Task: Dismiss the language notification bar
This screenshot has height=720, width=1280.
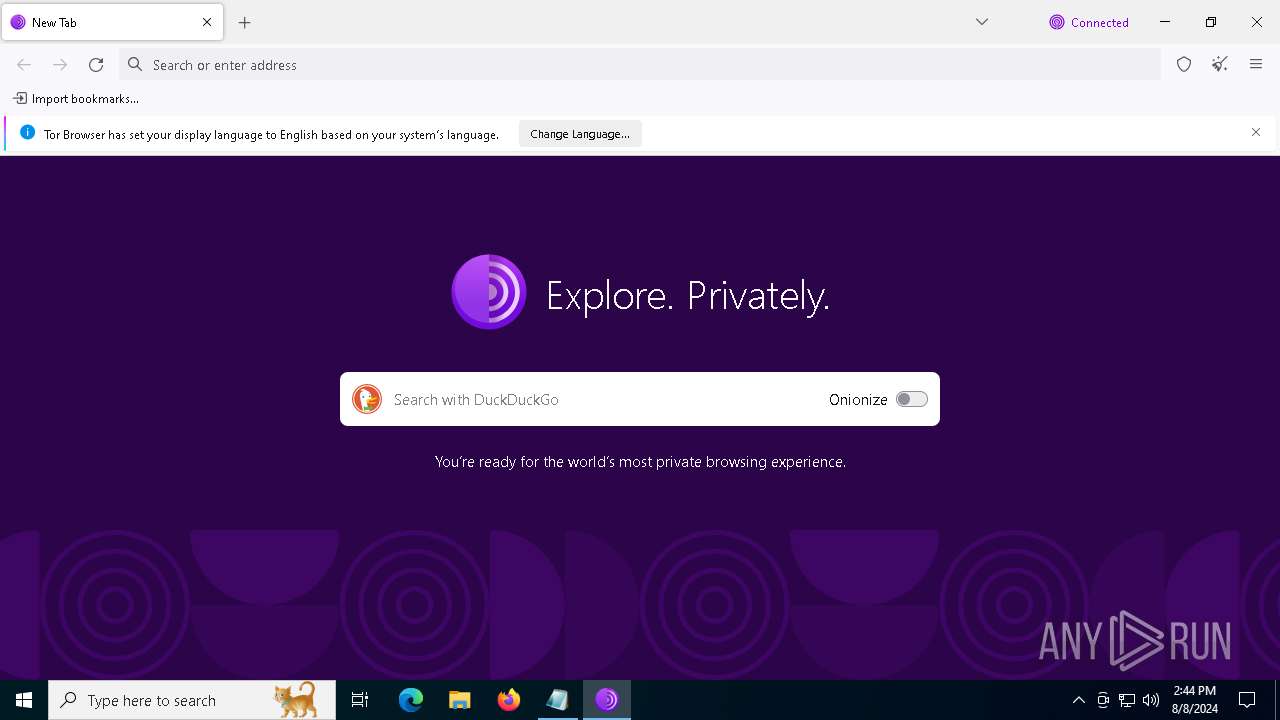Action: (x=1256, y=132)
